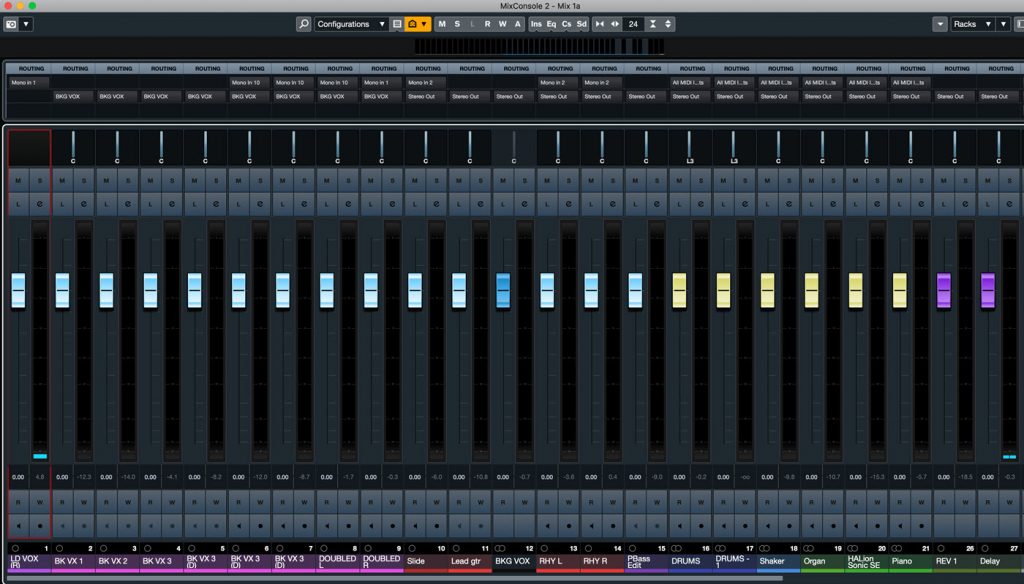Click the Eq bypass icon in the toolbar
The width and height of the screenshot is (1024, 584).
(x=552, y=23)
